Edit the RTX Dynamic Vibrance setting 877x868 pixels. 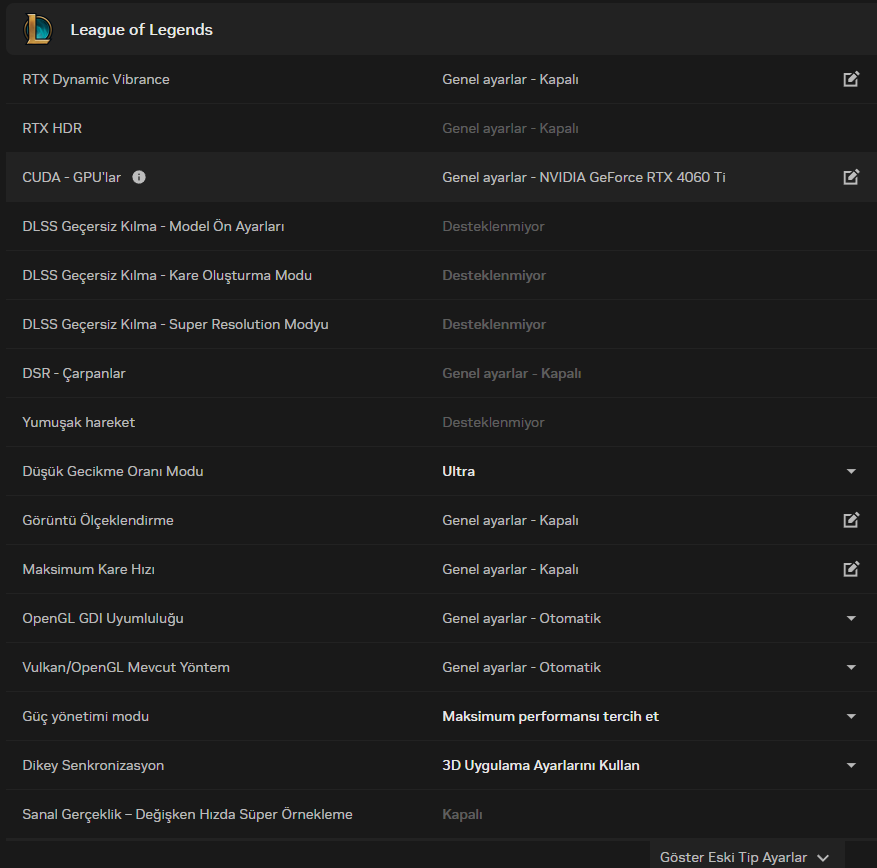(x=851, y=79)
